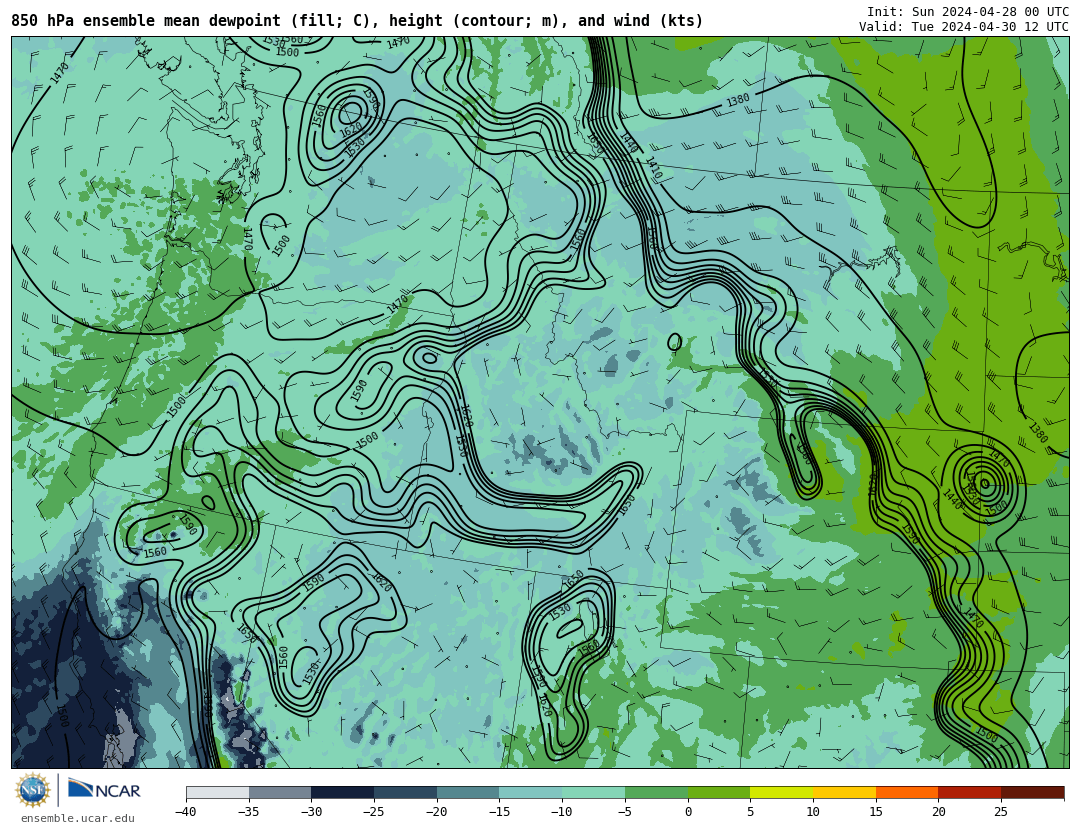Click the '0' colorbar tick label
The width and height of the screenshot is (1080, 831).
point(688,812)
